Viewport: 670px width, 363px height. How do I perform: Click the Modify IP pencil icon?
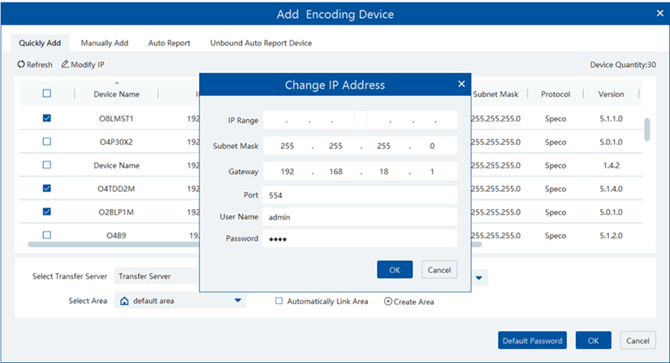pyautogui.click(x=65, y=64)
